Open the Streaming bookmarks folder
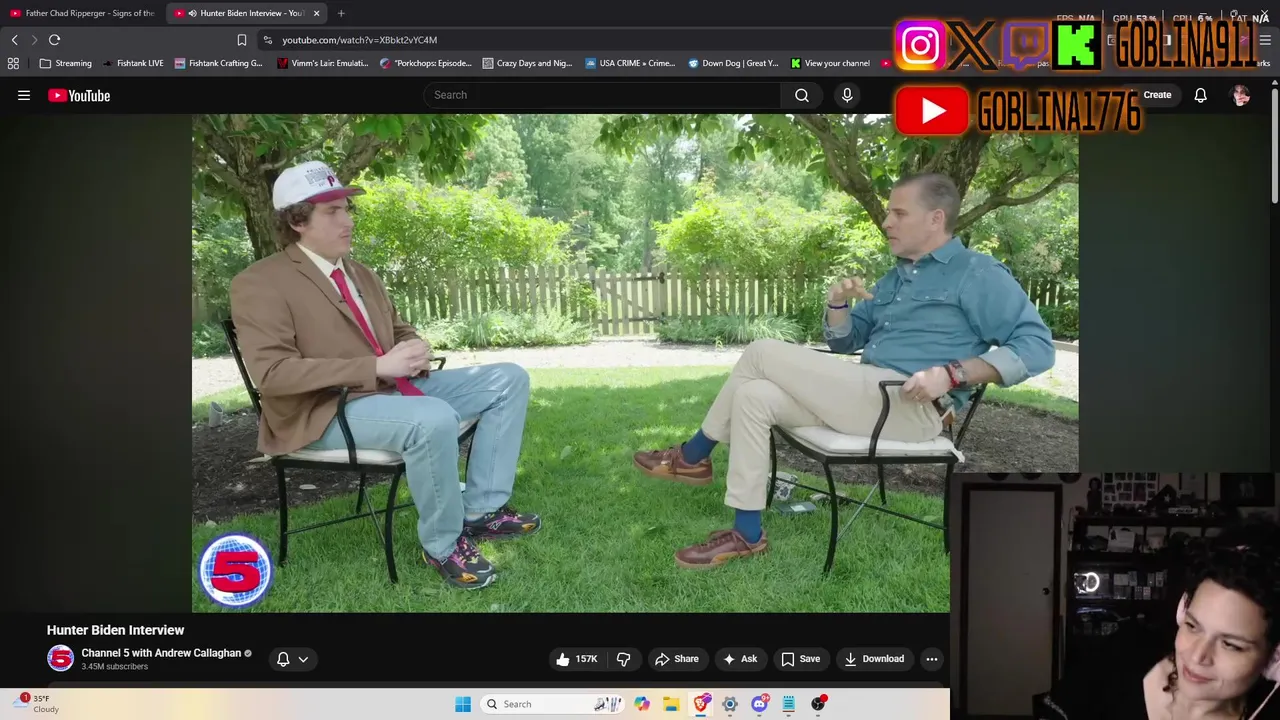 click(x=65, y=63)
